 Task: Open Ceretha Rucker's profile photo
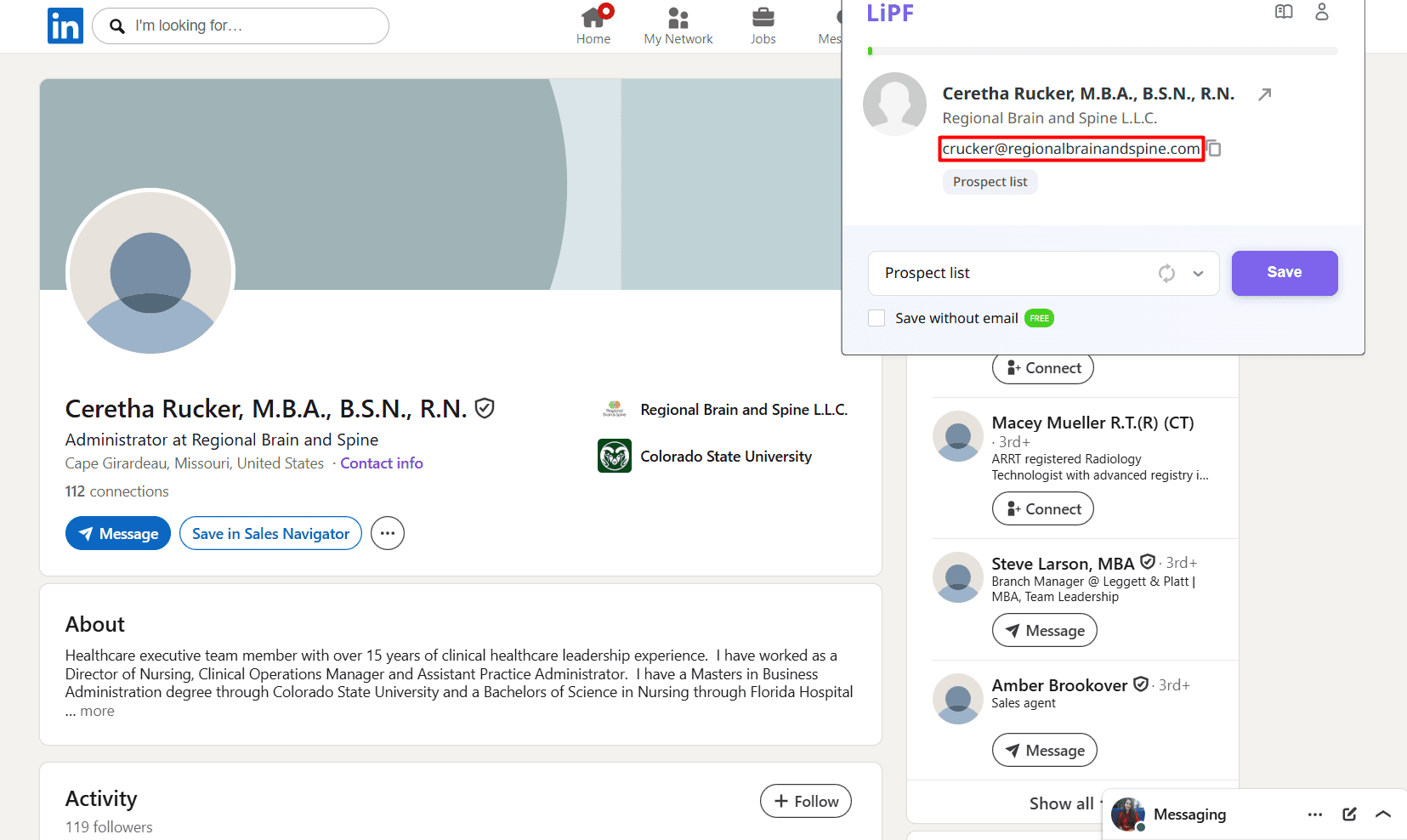coord(150,272)
